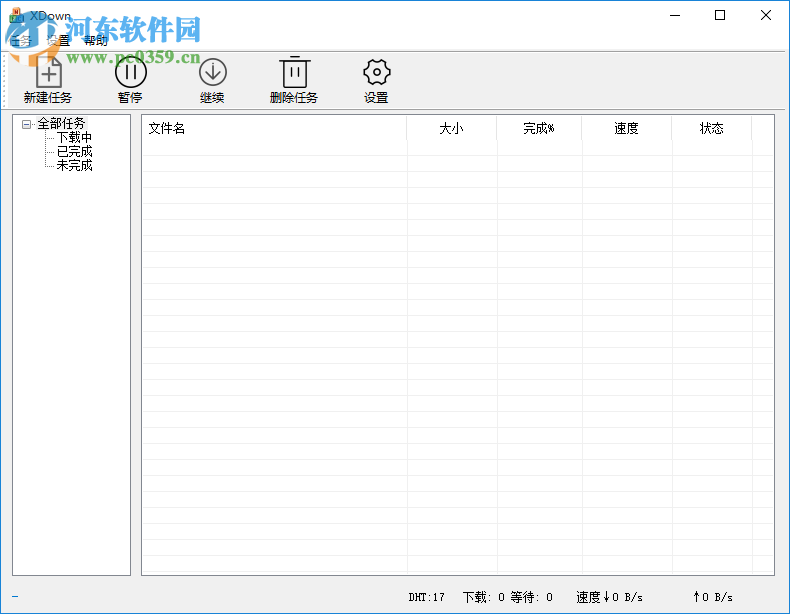Image resolution: width=790 pixels, height=614 pixels.
Task: Collapse the 全部任务 tree node
Action: 26,124
